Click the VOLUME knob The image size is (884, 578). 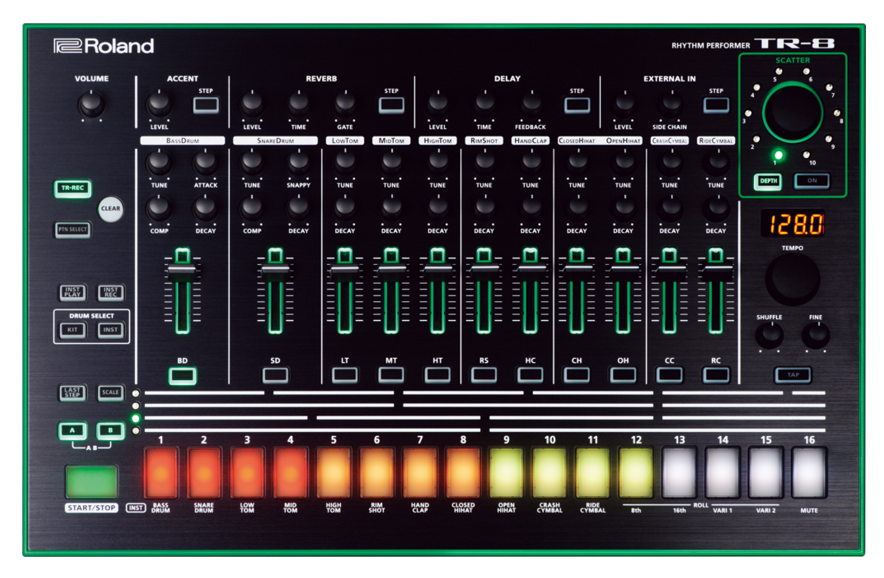[x=91, y=104]
